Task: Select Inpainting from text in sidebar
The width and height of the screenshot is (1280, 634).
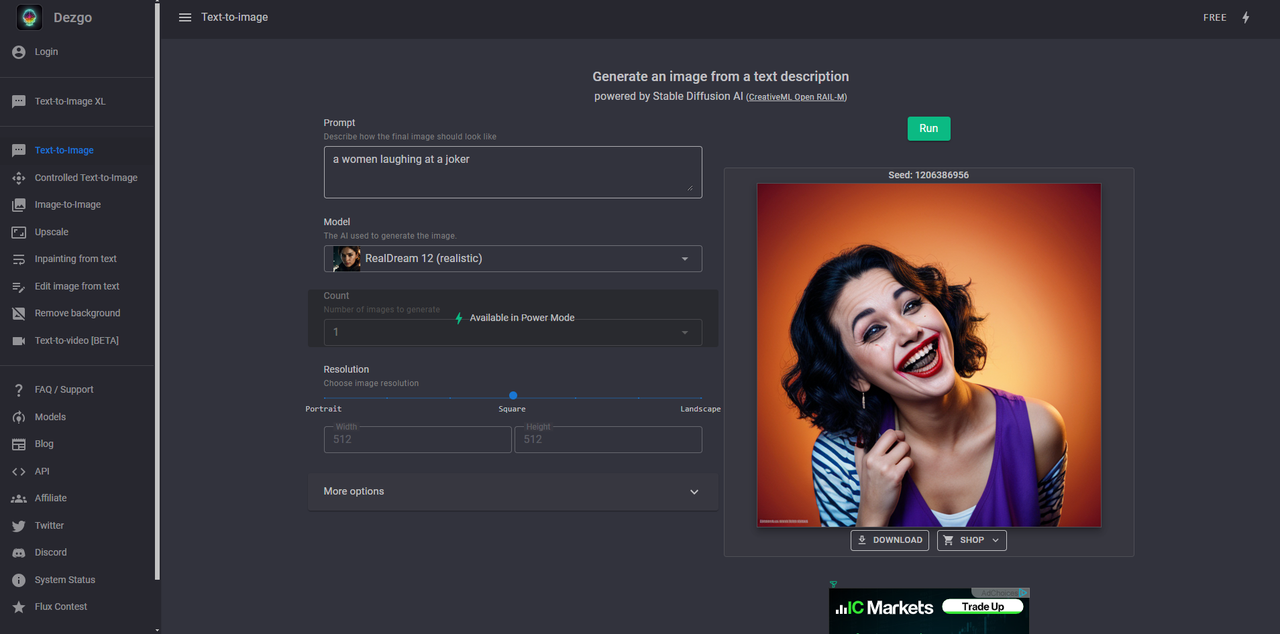Action: (75, 259)
